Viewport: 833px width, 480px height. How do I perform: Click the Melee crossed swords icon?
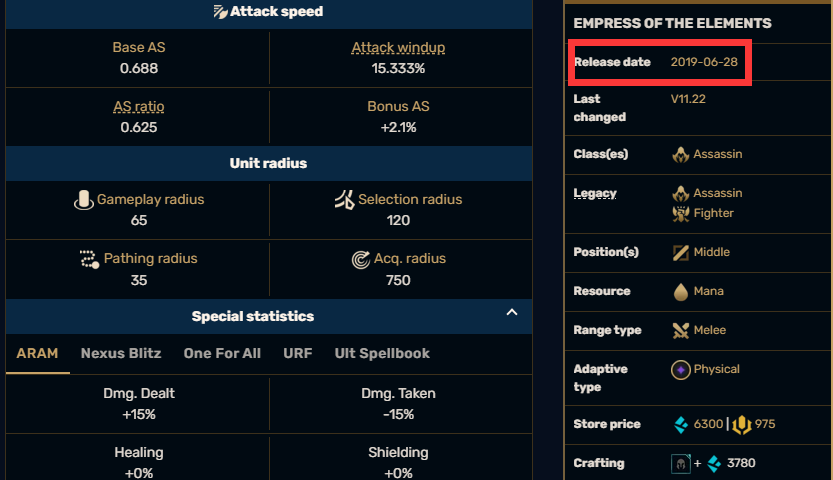point(681,330)
